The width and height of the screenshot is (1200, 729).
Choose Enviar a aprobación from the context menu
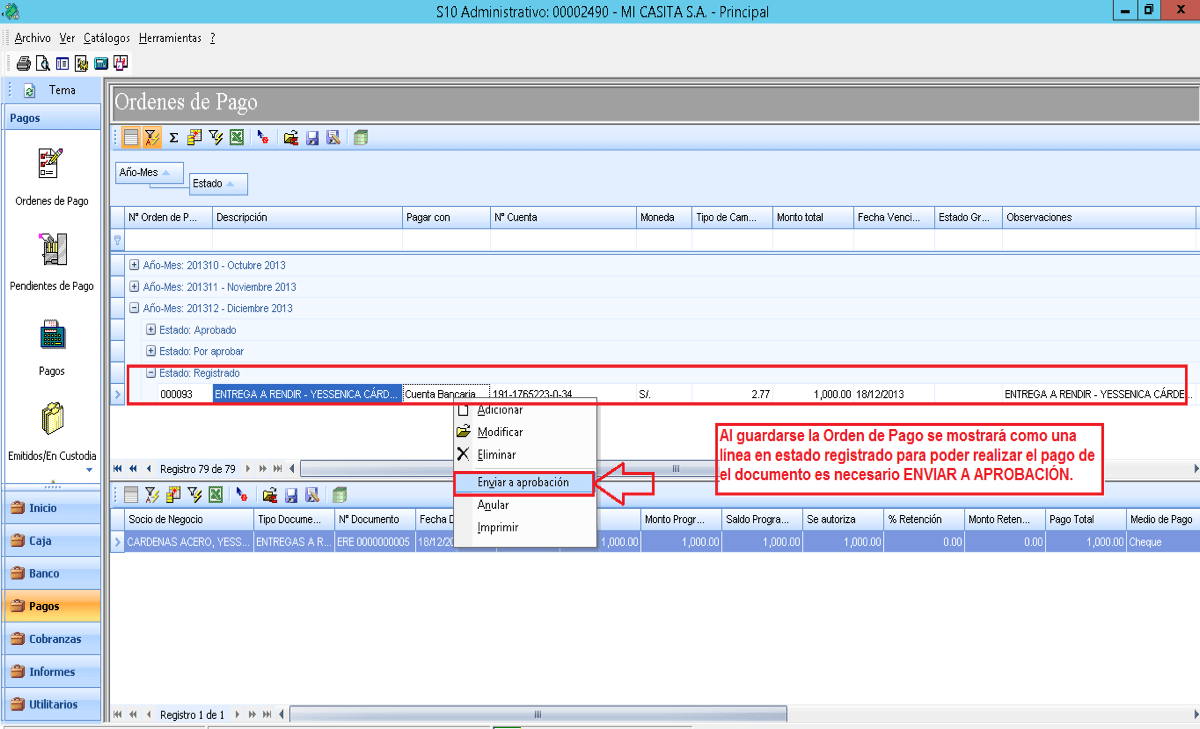(524, 482)
